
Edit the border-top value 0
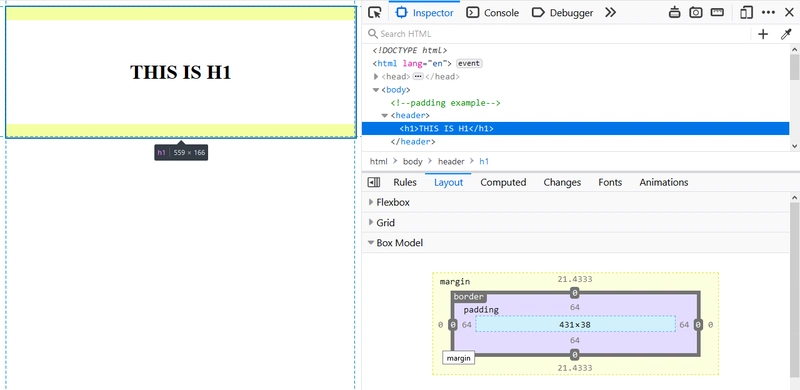575,293
